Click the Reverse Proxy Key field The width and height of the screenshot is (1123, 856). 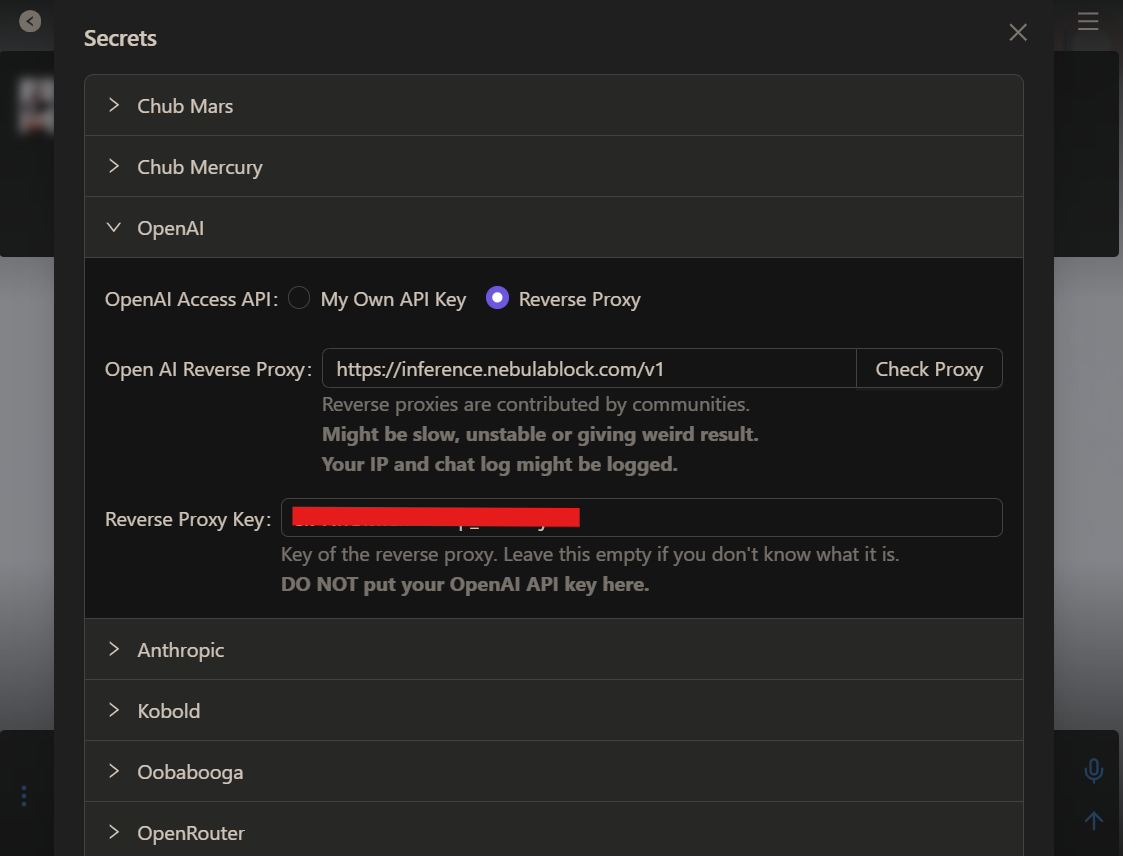coord(790,518)
